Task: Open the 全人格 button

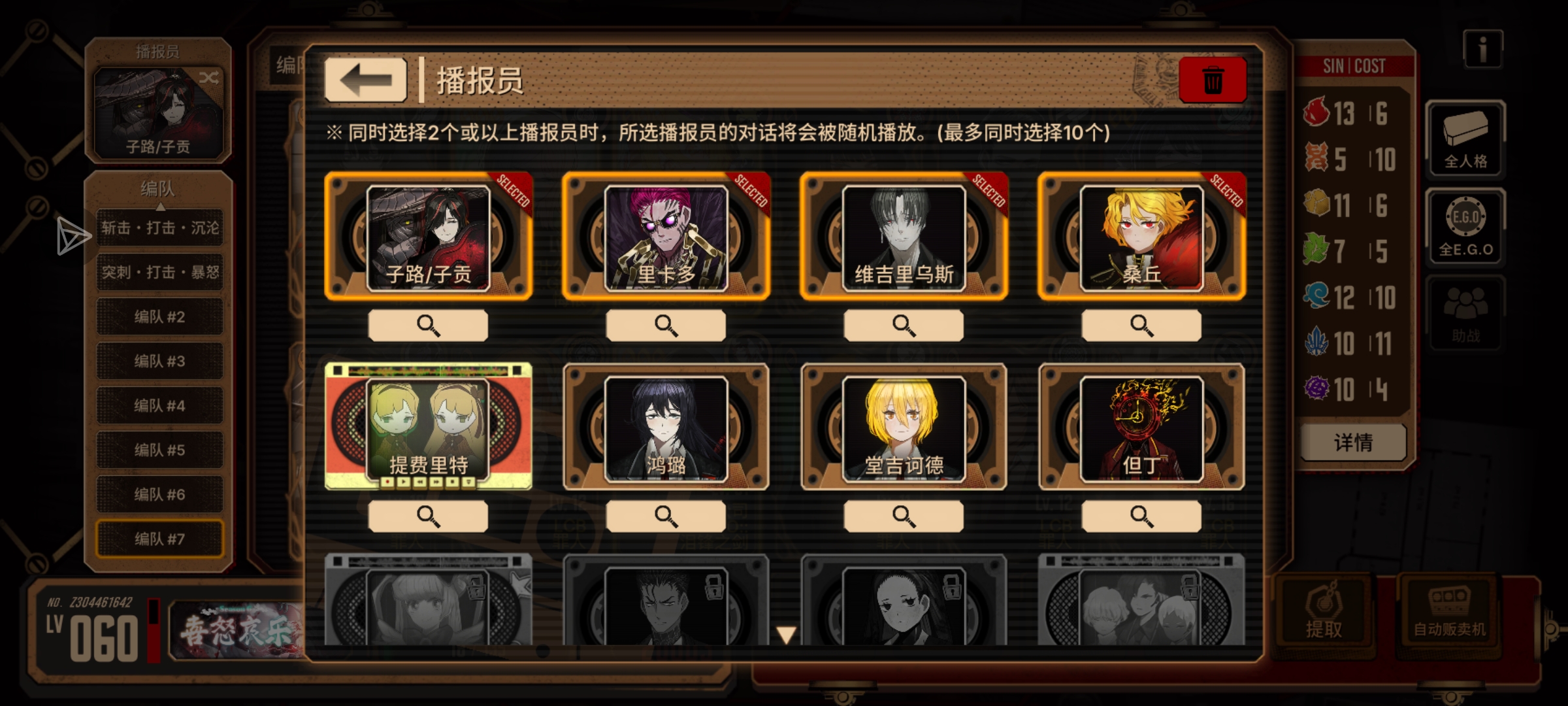Action: pos(1465,139)
